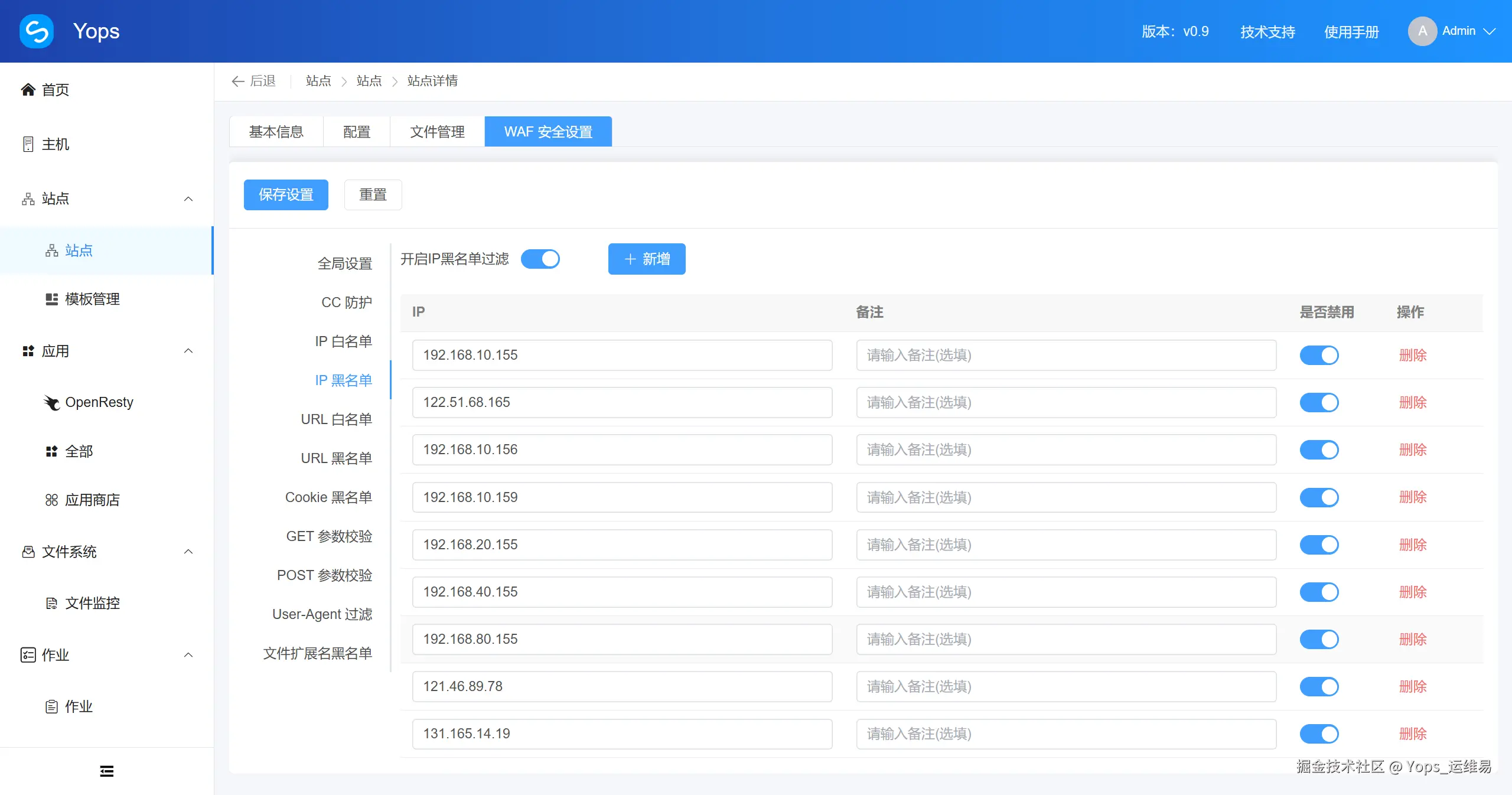
Task: Toggle disable switch for 121.46.89.78
Action: click(x=1319, y=687)
